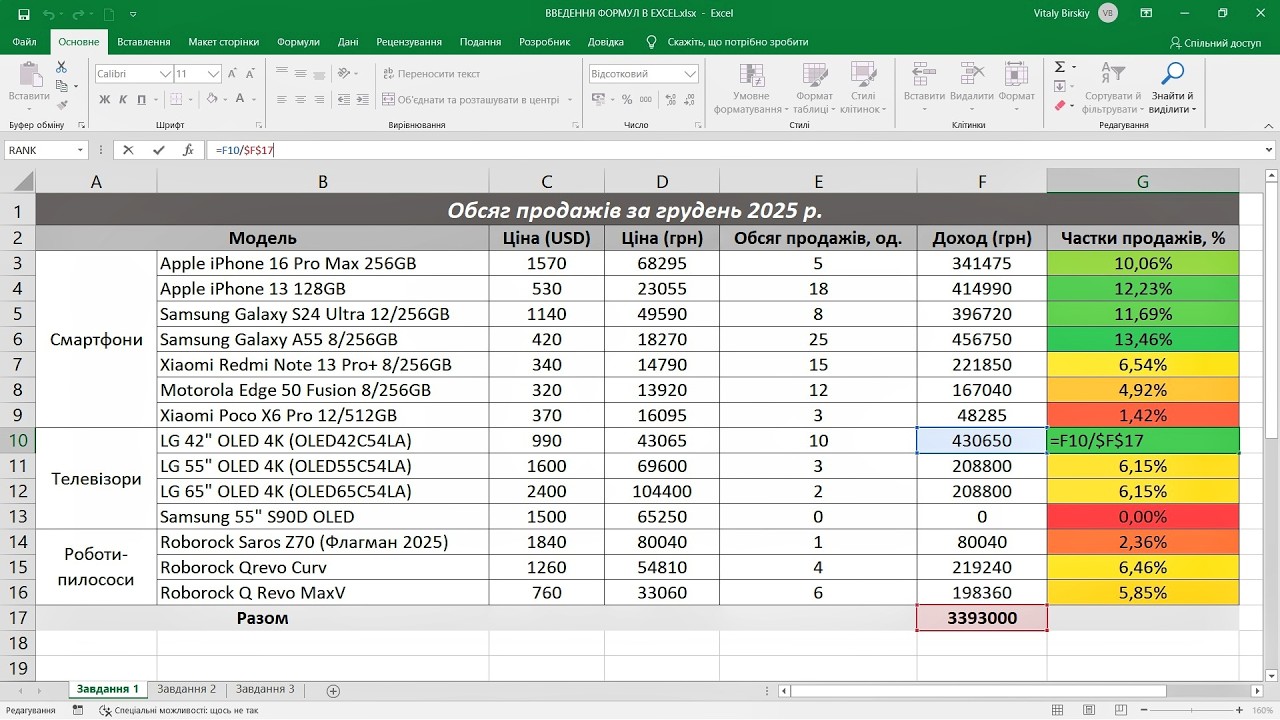Click the Cut scissors icon

coord(61,67)
